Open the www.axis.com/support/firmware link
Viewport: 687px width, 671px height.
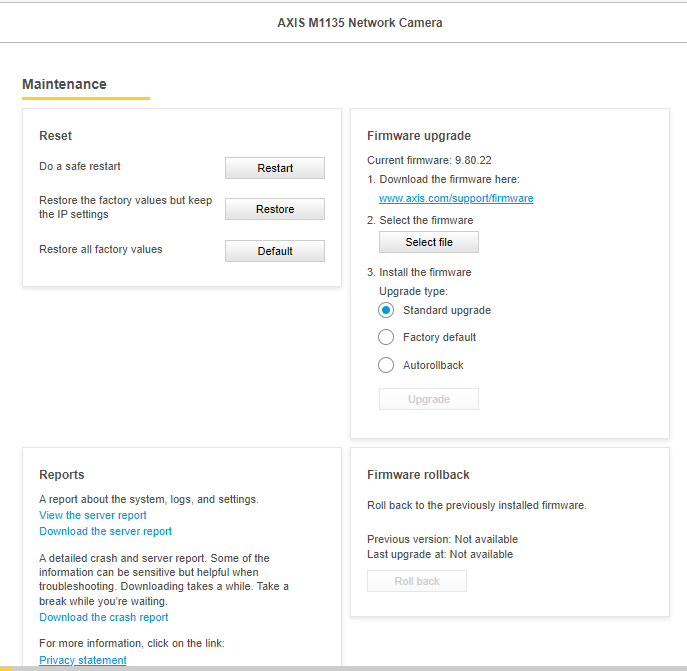coord(456,198)
